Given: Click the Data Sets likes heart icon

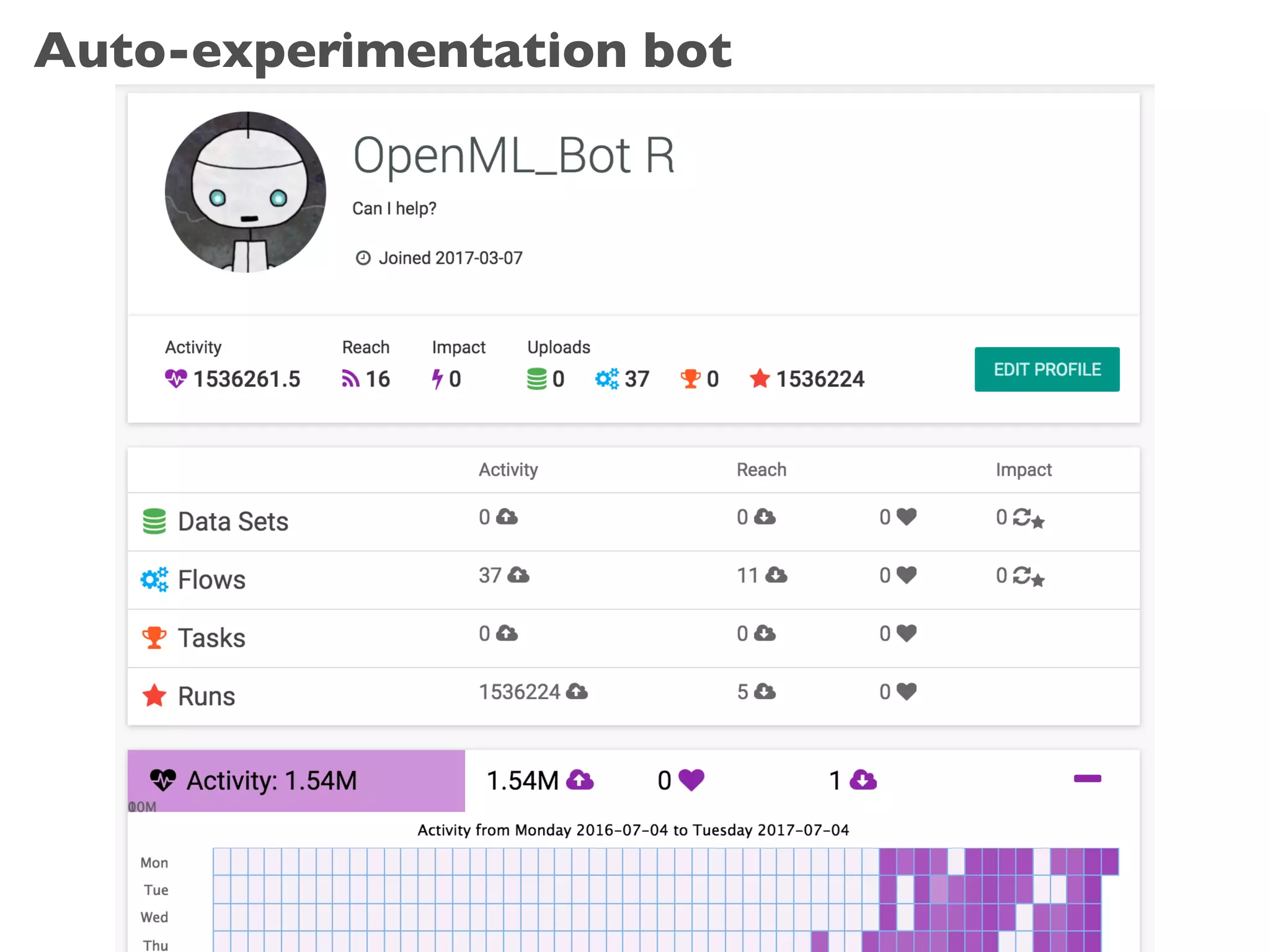Looking at the screenshot, I should 907,517.
